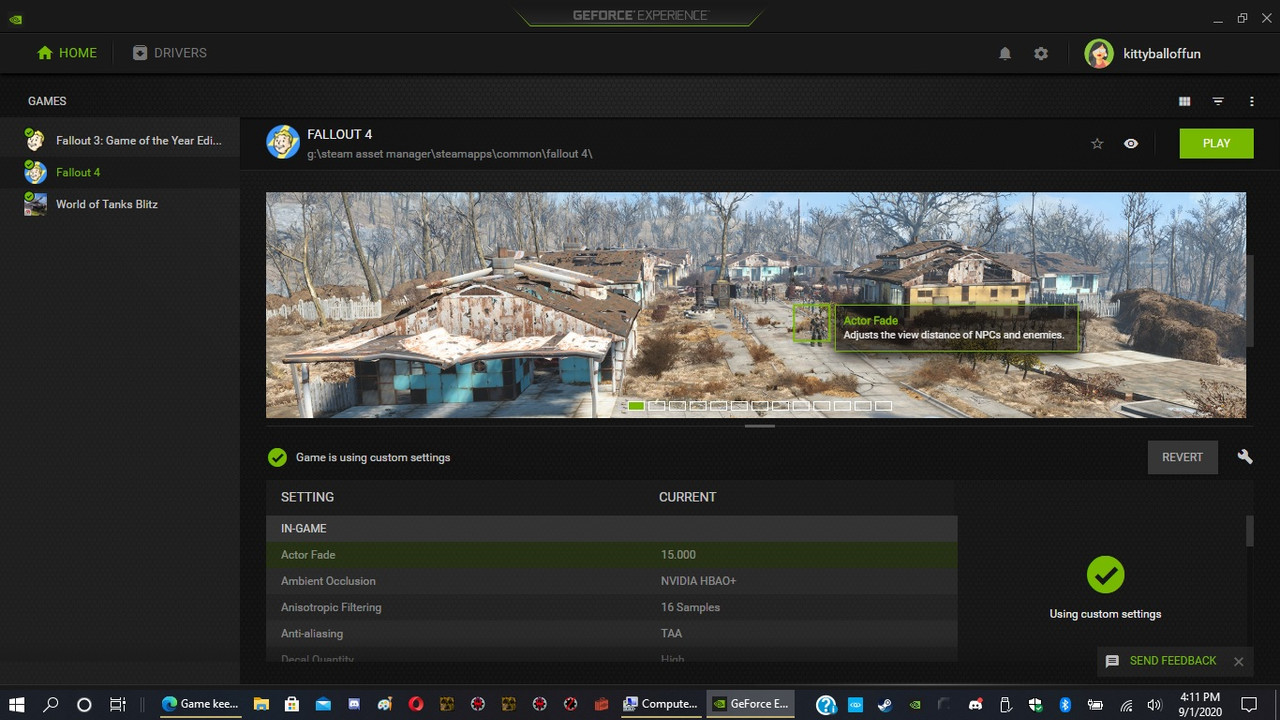This screenshot has width=1280, height=720.
Task: Open the volume control in system tray
Action: pos(1155,704)
